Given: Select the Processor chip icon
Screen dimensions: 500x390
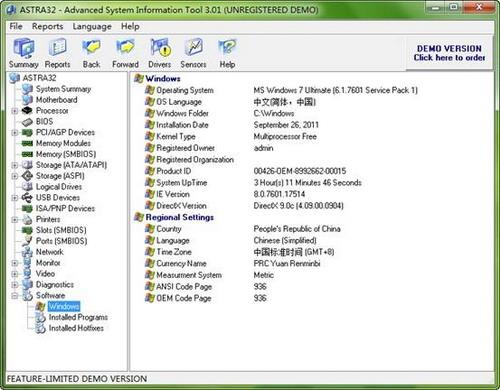Looking at the screenshot, I should click(x=27, y=111).
